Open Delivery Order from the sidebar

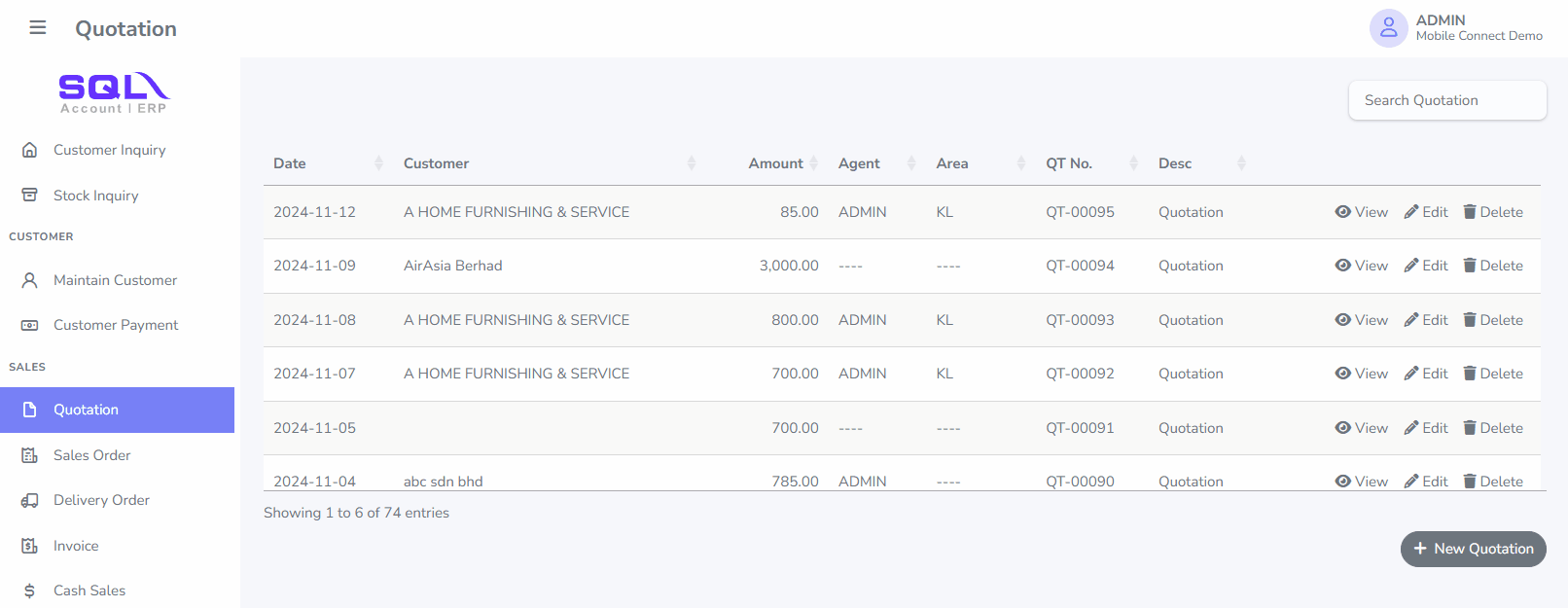[101, 500]
